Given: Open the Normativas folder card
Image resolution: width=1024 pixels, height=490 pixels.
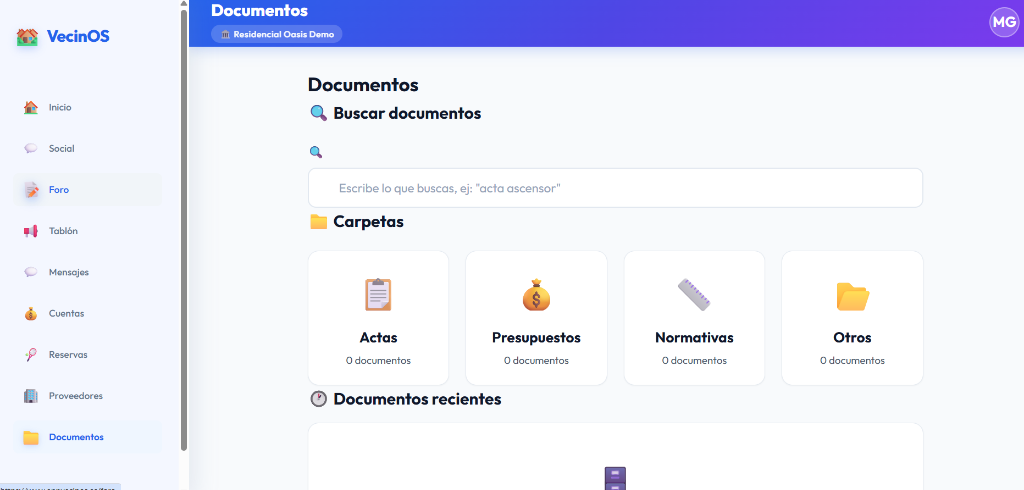Looking at the screenshot, I should 694,318.
